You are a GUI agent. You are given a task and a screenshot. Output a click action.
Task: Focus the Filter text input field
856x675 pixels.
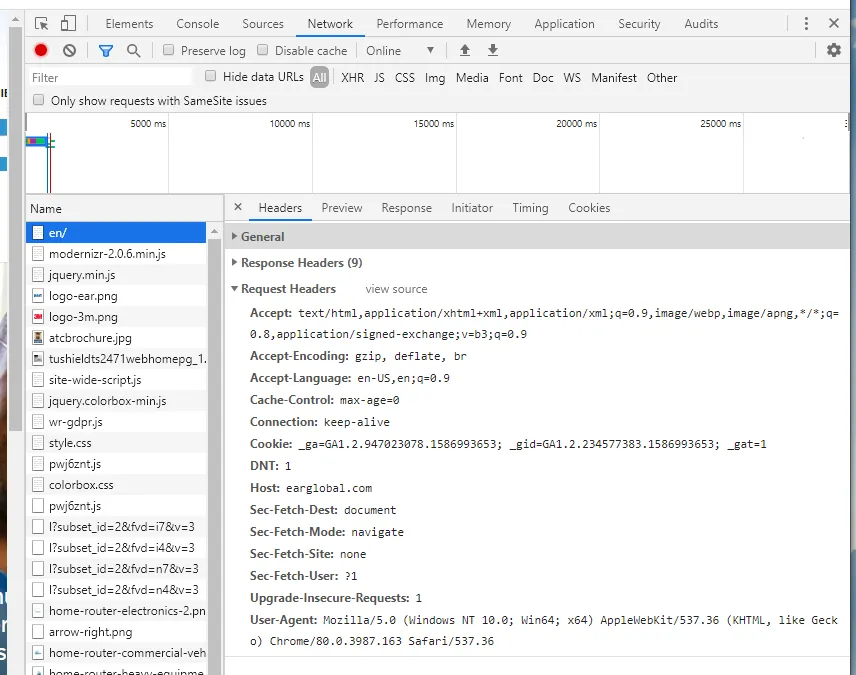point(111,78)
